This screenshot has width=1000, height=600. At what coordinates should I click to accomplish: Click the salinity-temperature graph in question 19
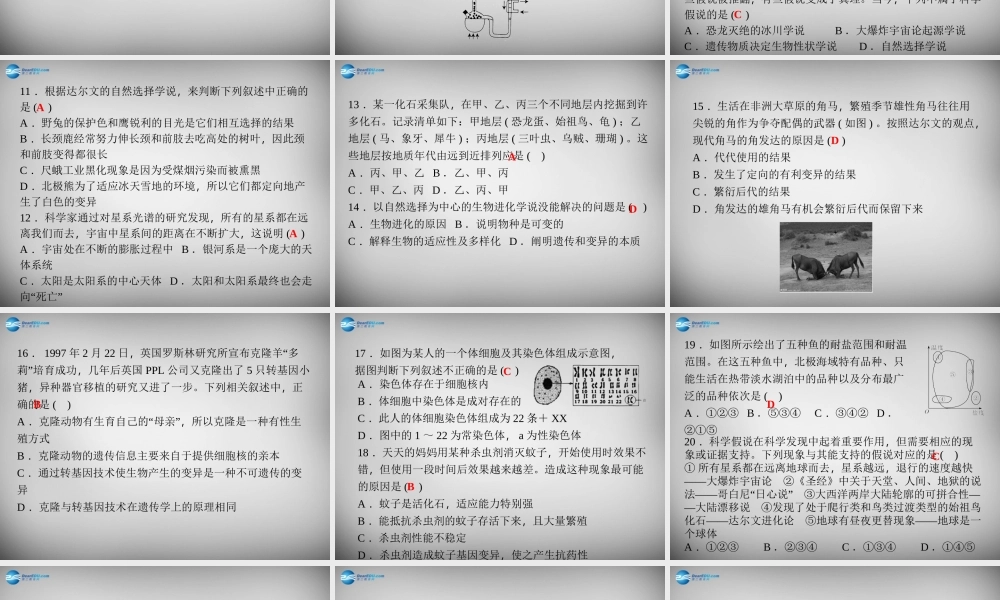[x=955, y=380]
